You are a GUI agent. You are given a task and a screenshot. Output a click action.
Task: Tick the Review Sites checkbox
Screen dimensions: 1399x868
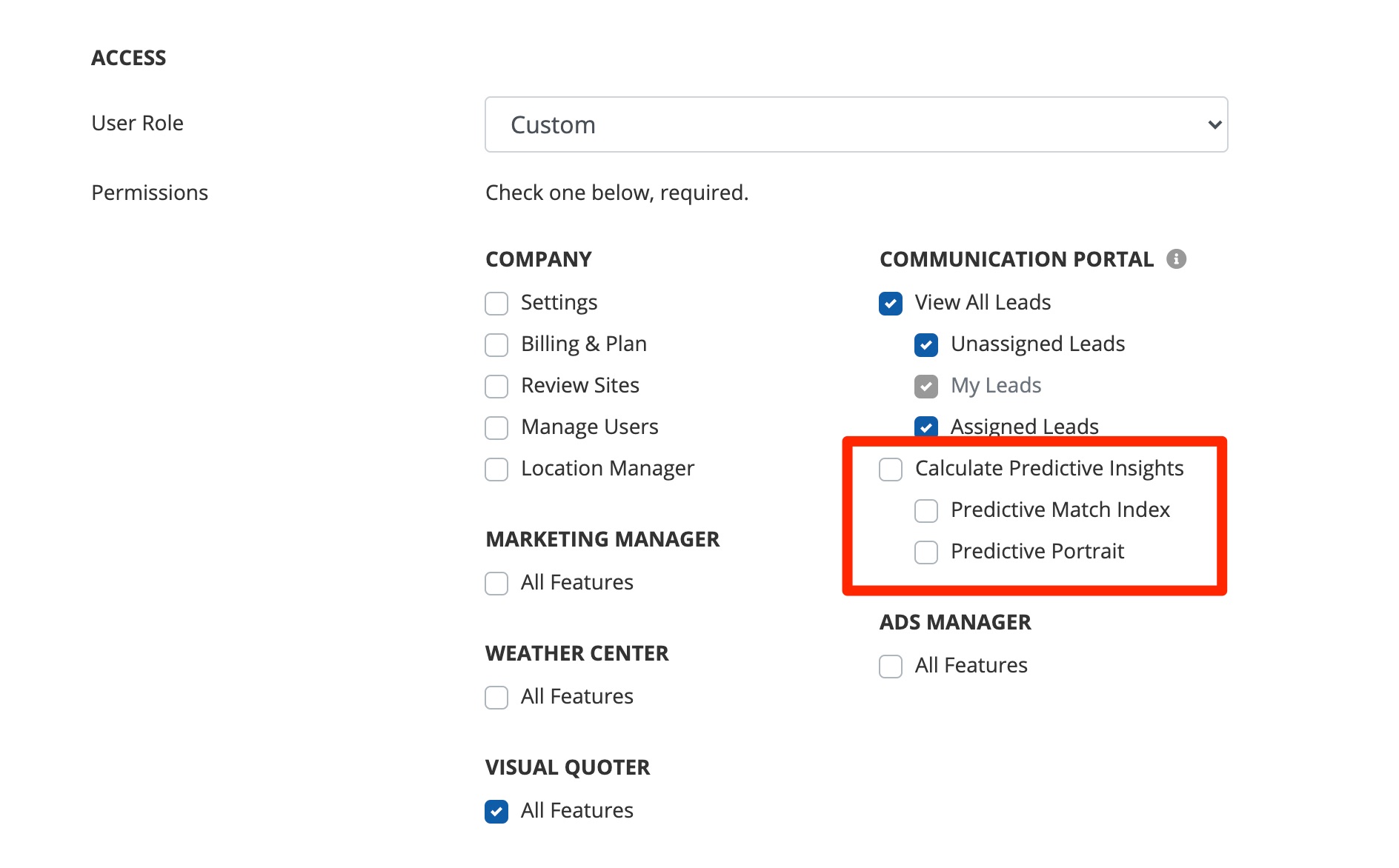[x=496, y=387]
